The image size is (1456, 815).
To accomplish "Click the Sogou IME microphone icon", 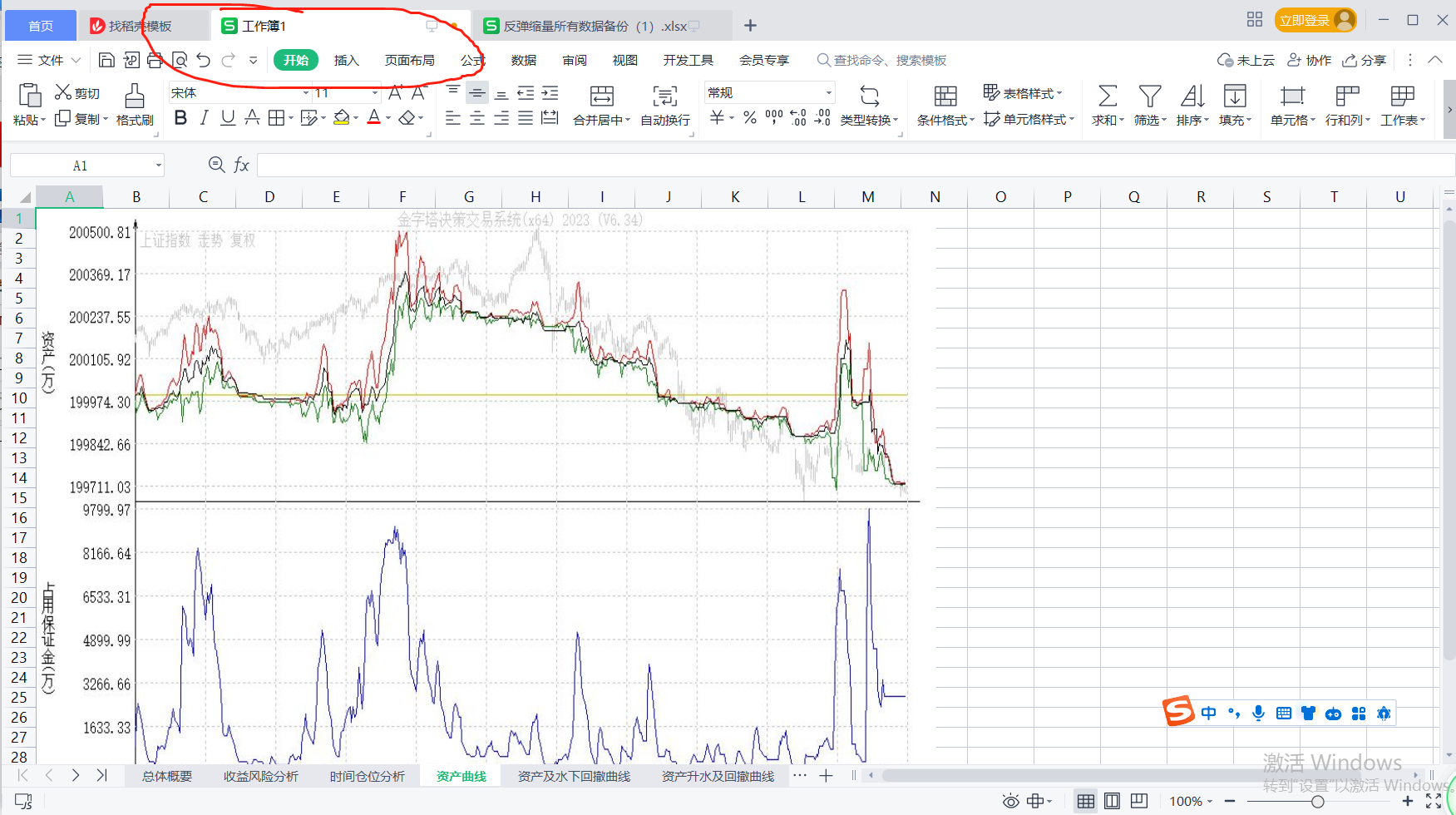I will click(1259, 713).
